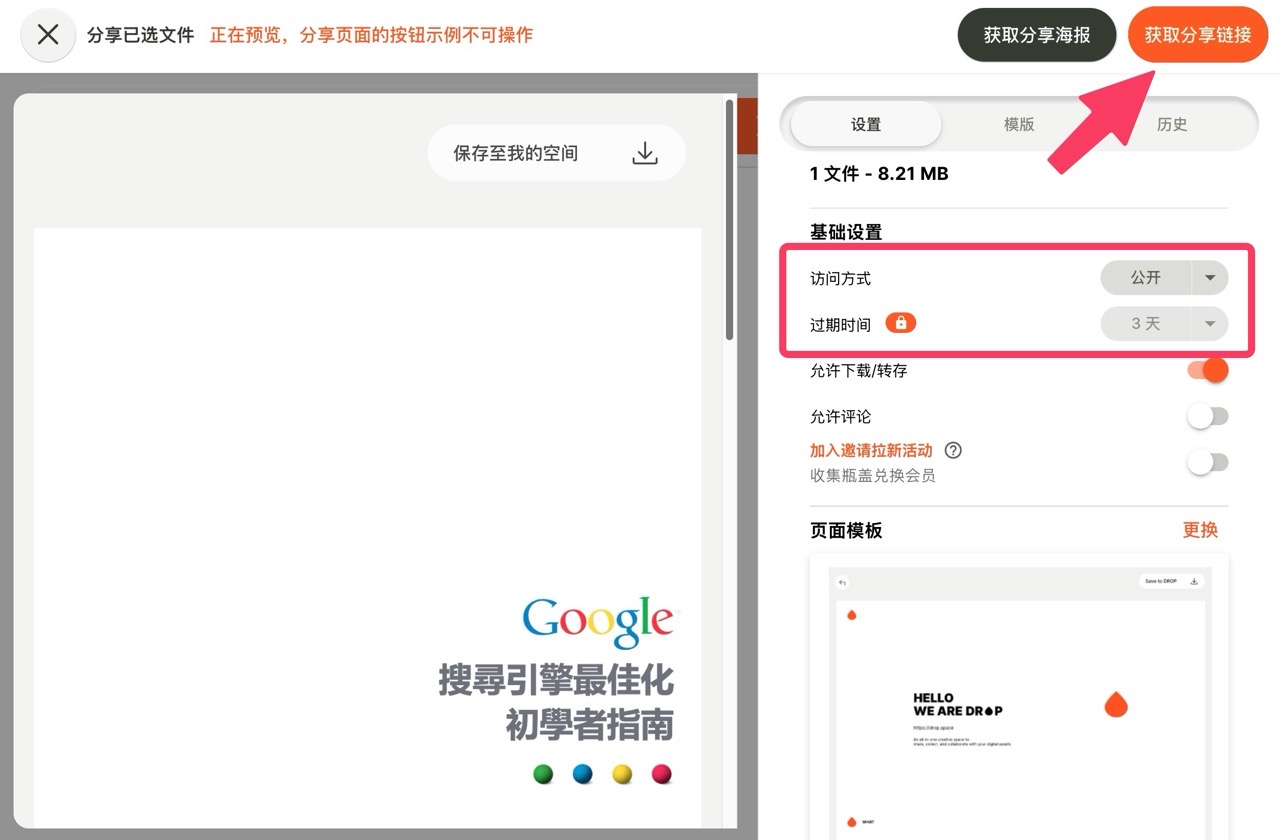Image resolution: width=1280 pixels, height=840 pixels.
Task: Click the preview pane vertical scrollbar
Action: tap(730, 220)
